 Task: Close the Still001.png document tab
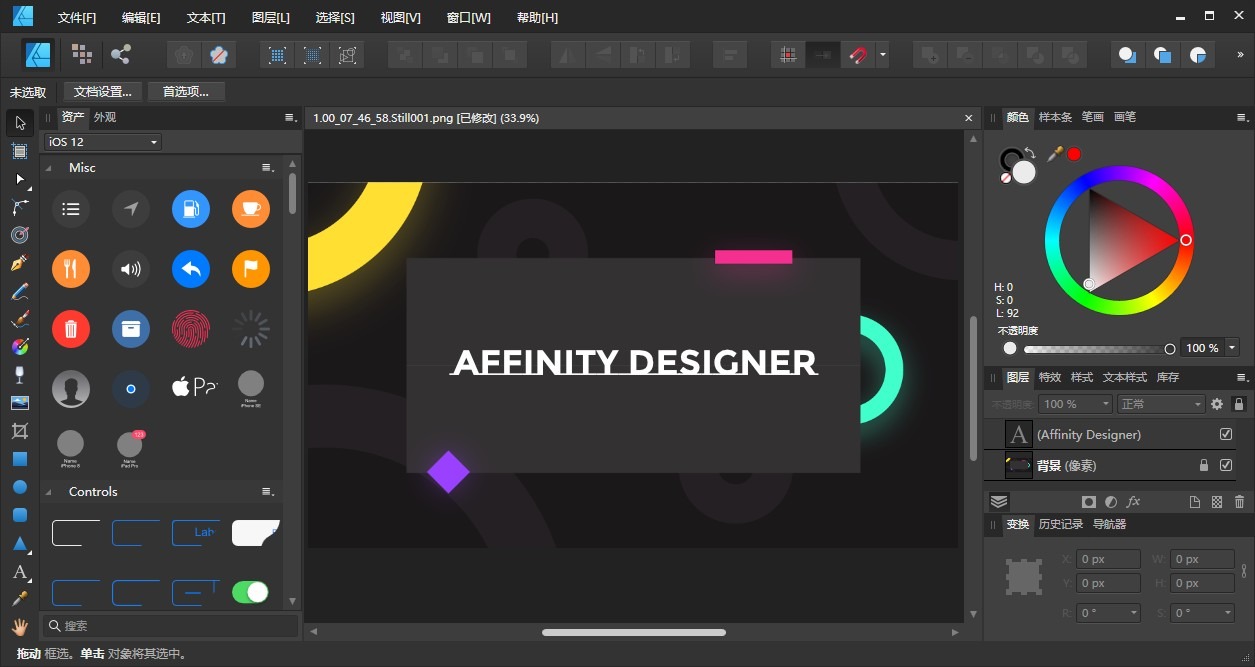point(968,118)
